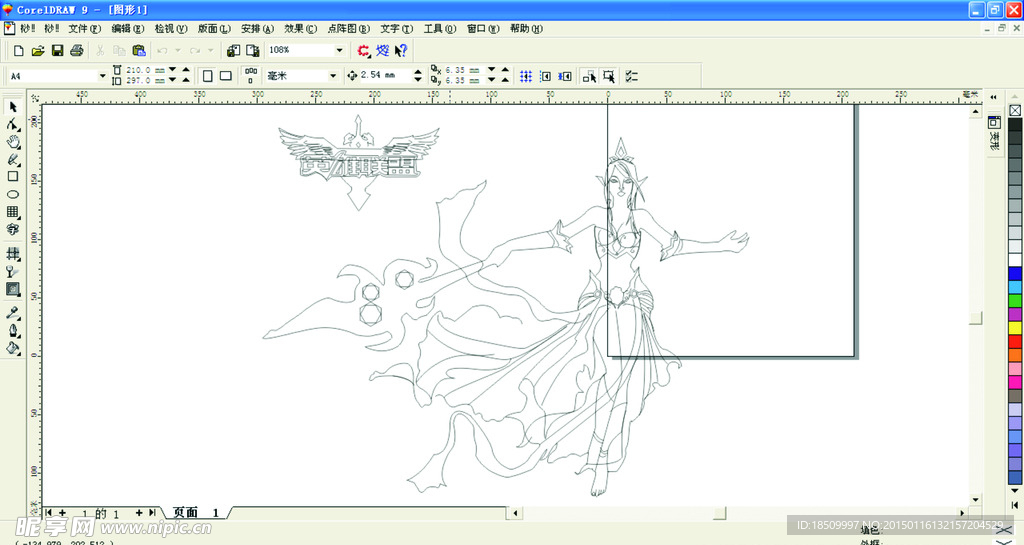The image size is (1024, 545).
Task: Click the Paste clipboard icon
Action: (139, 51)
